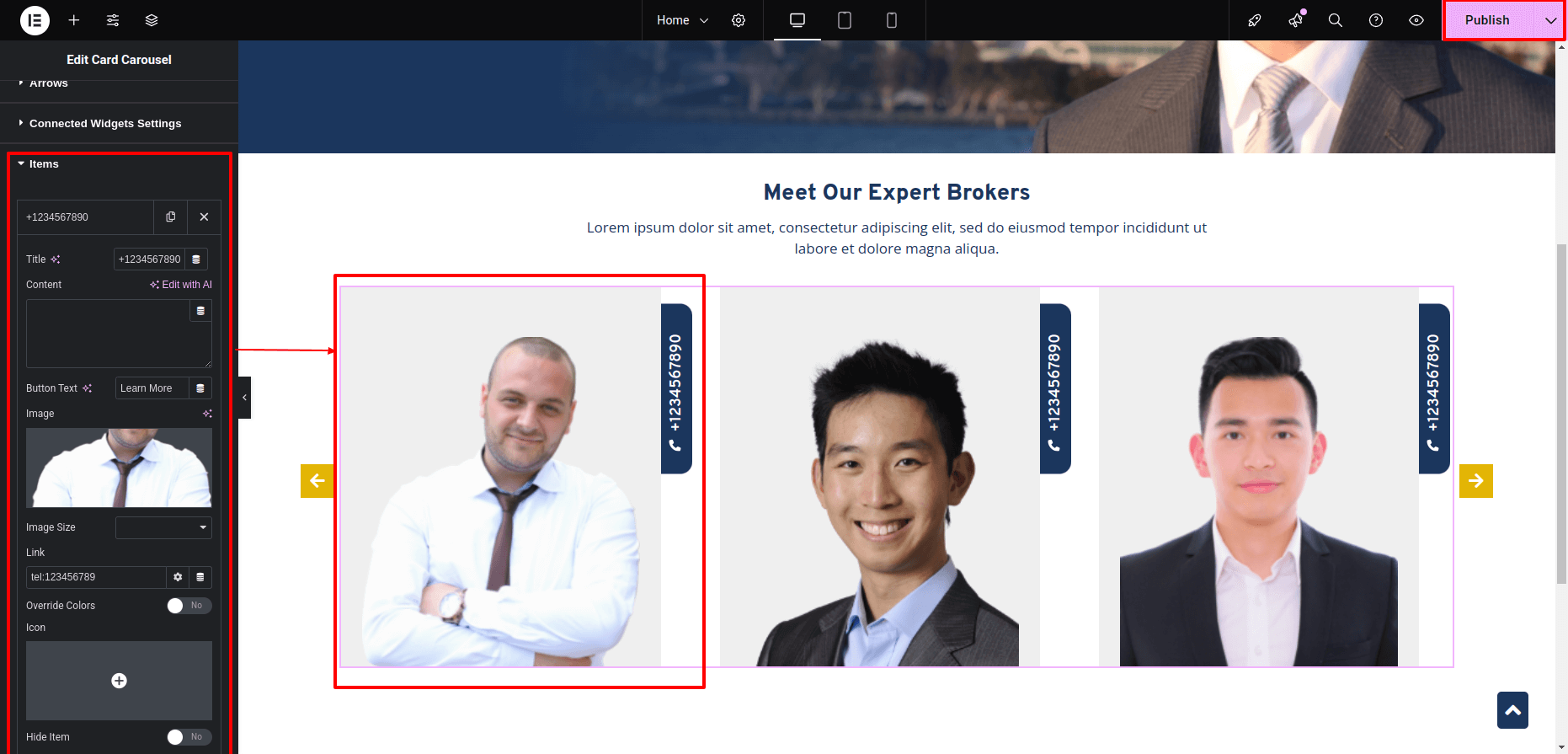Open the Publish options arrow
Viewport: 1568px width, 754px height.
click(1550, 20)
